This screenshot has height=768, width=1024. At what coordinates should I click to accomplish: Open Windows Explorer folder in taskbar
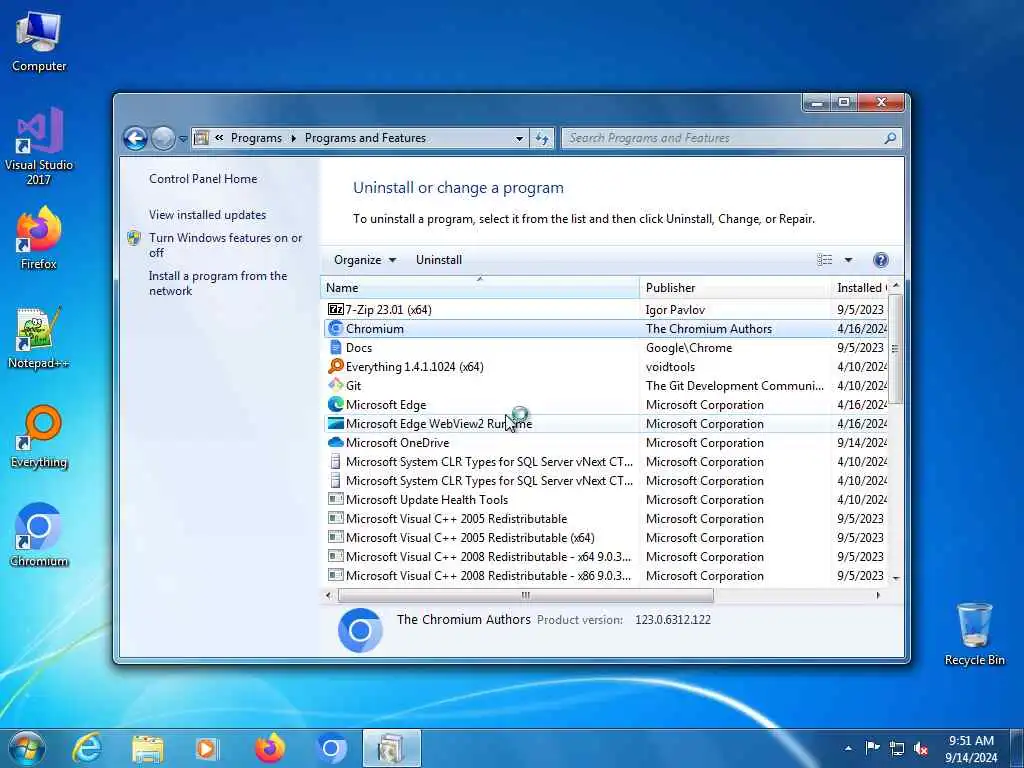[x=148, y=748]
